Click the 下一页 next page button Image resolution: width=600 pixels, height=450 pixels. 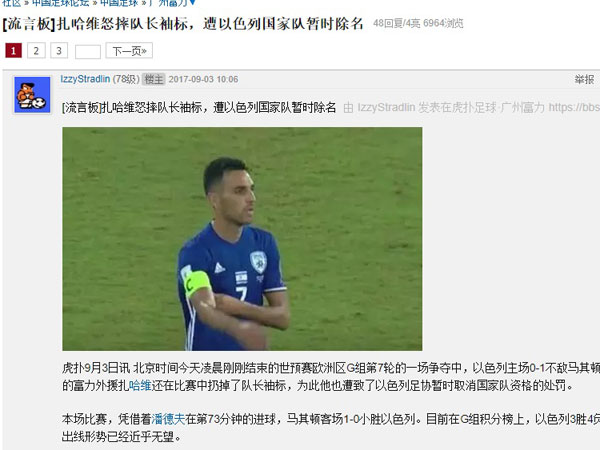pyautogui.click(x=129, y=51)
